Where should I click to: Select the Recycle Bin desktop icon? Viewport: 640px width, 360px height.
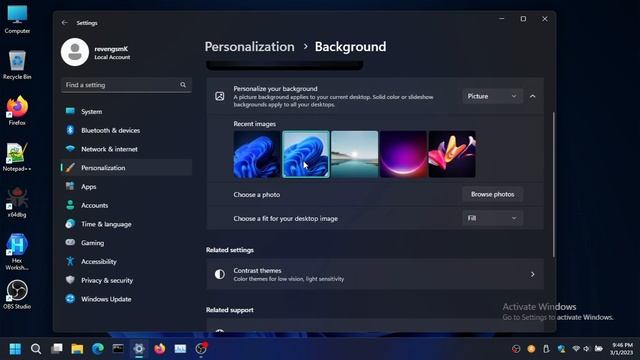(x=17, y=64)
